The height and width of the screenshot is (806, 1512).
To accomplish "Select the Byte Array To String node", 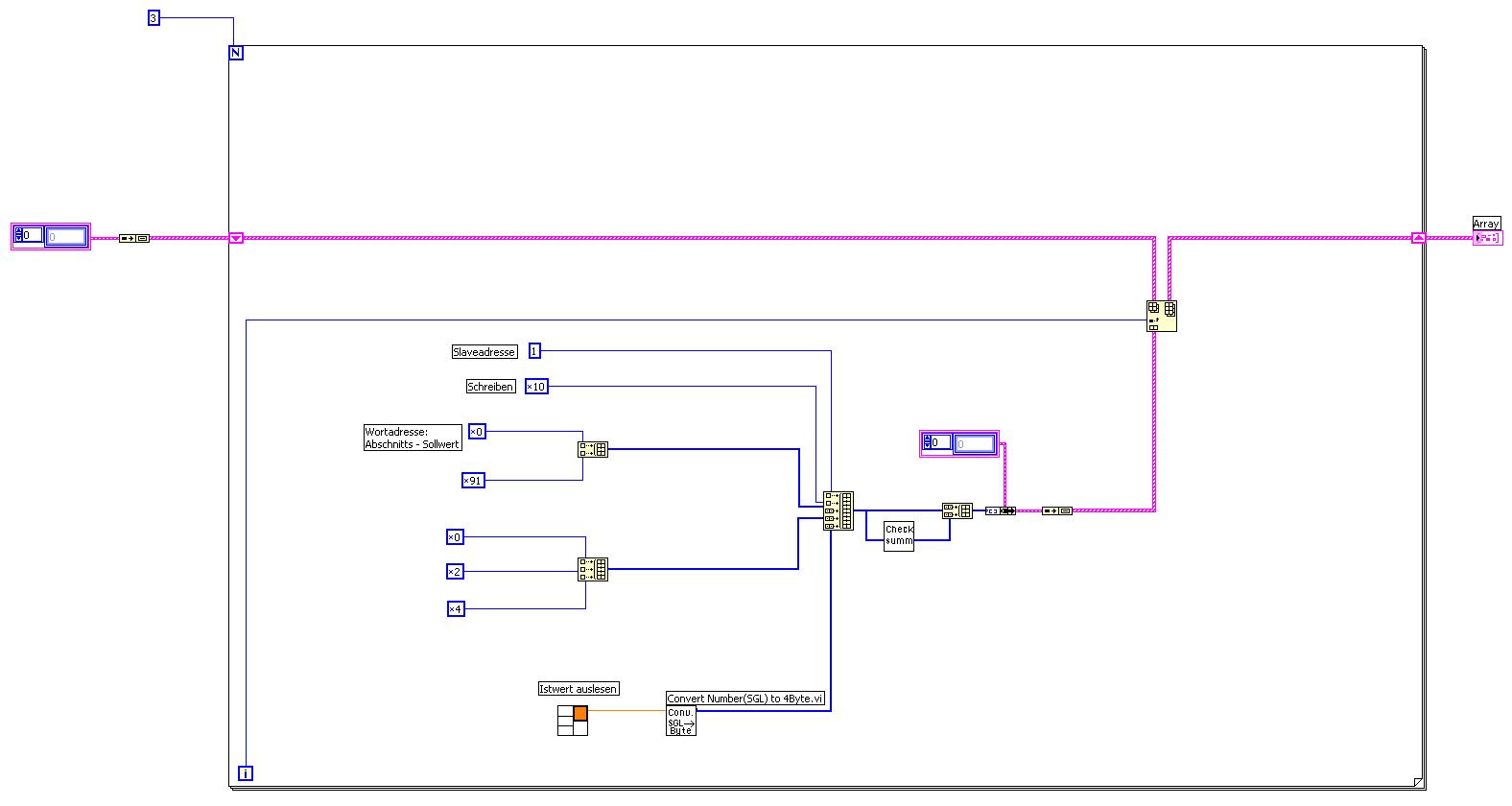I will point(1001,510).
